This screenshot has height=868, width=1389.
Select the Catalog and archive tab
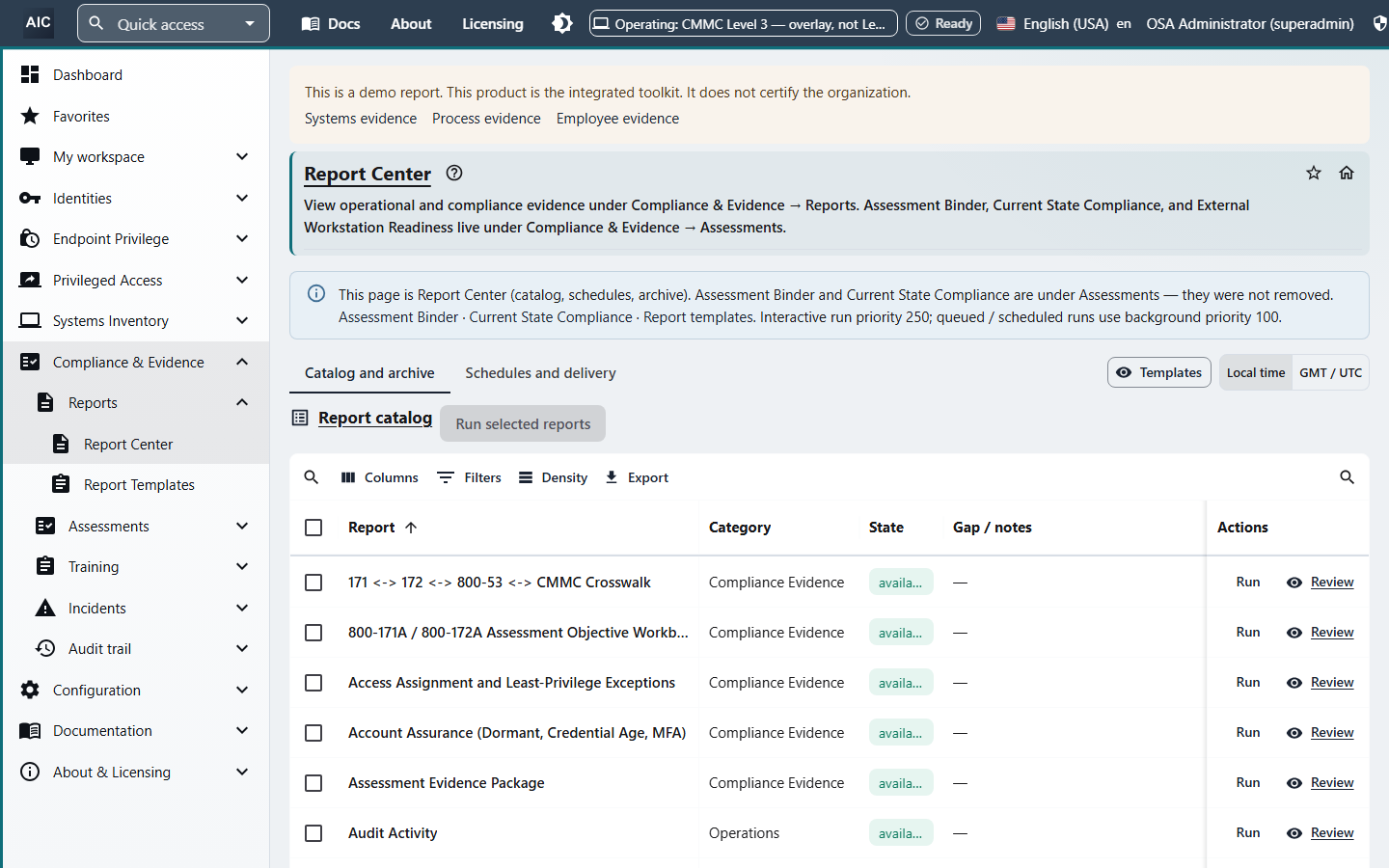(x=369, y=373)
